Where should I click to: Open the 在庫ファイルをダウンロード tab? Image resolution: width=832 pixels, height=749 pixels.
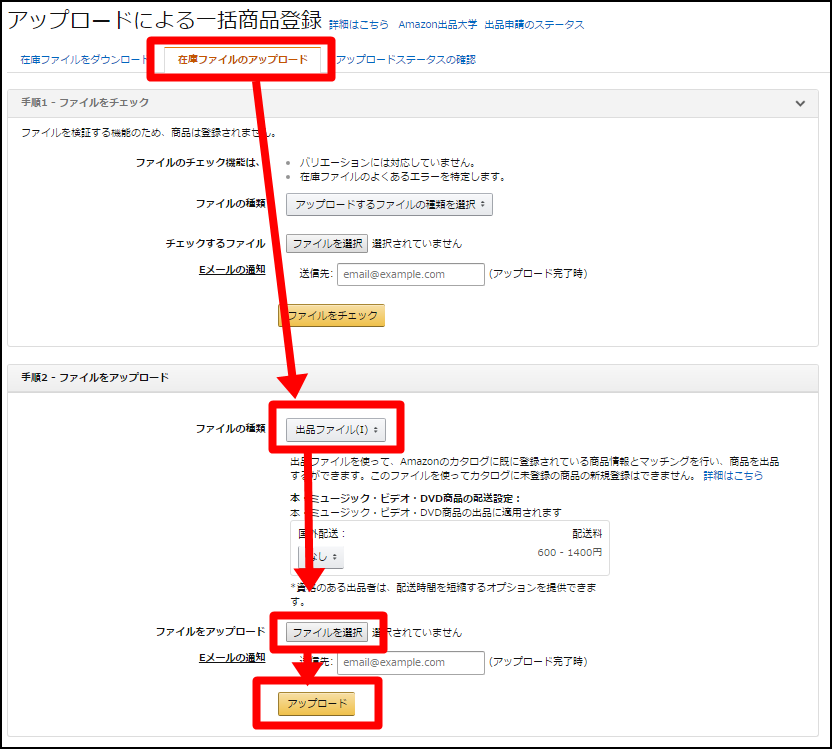pyautogui.click(x=84, y=60)
